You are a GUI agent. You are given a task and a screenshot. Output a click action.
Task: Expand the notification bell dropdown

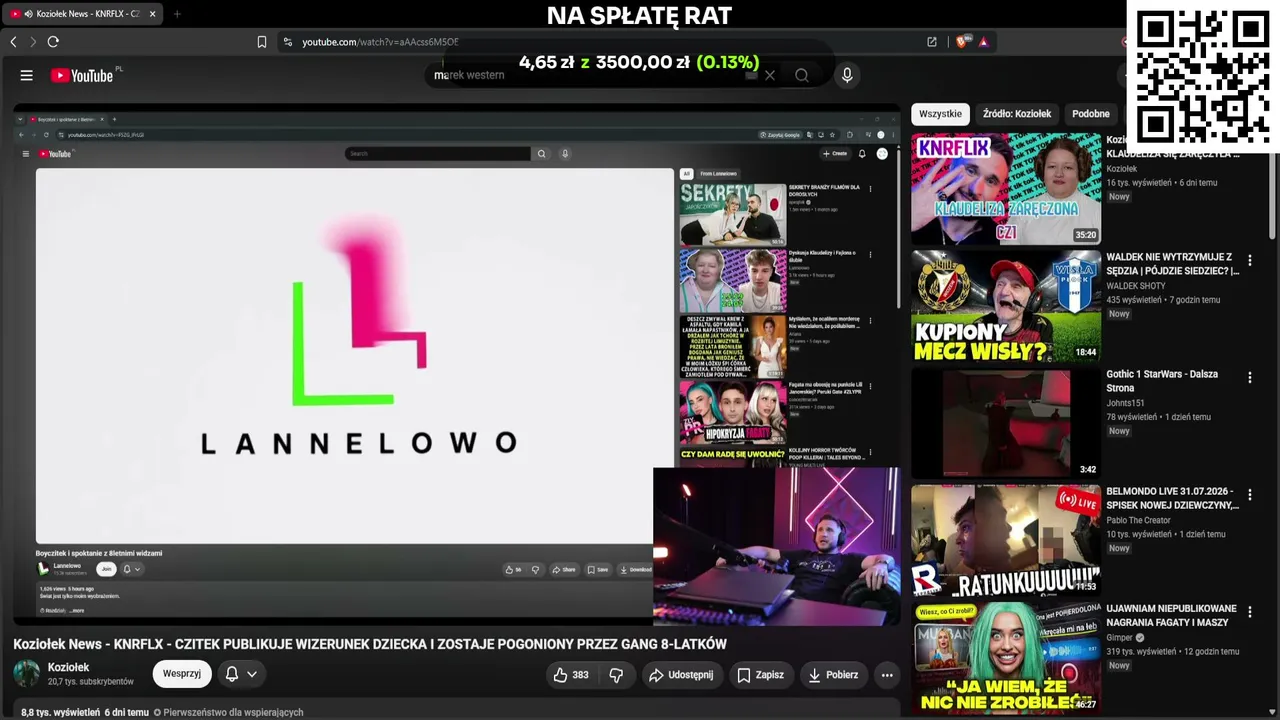(241, 674)
